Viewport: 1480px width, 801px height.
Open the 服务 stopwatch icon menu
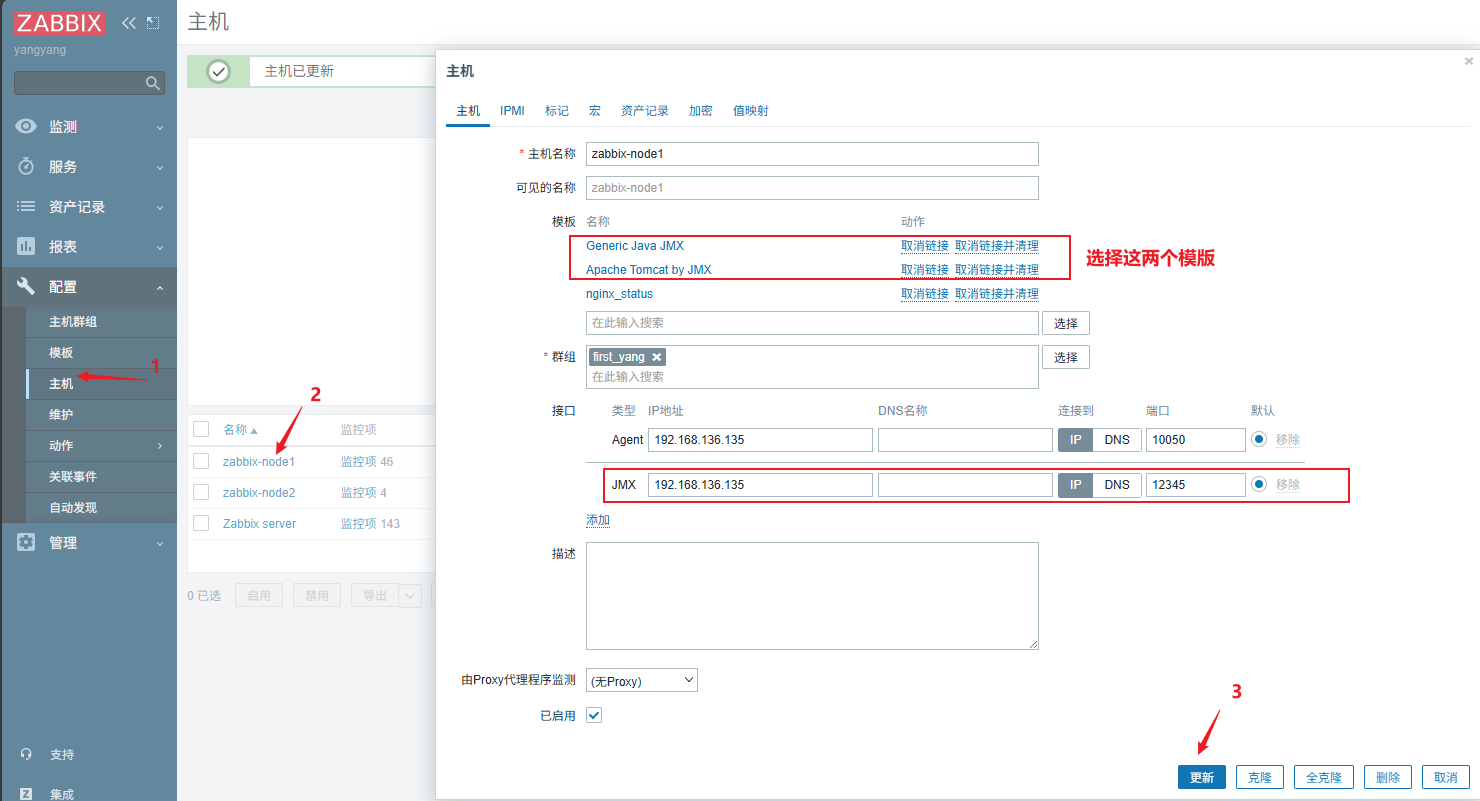pos(27,167)
